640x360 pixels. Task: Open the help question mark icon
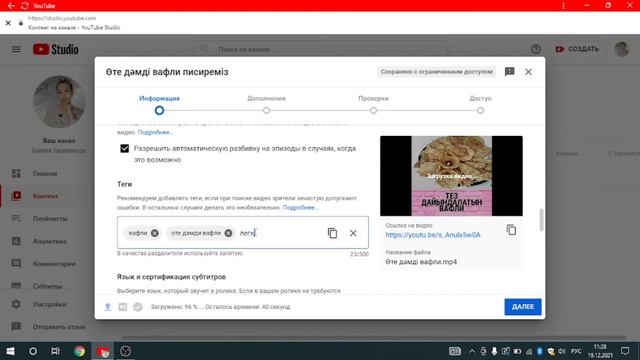(x=536, y=49)
